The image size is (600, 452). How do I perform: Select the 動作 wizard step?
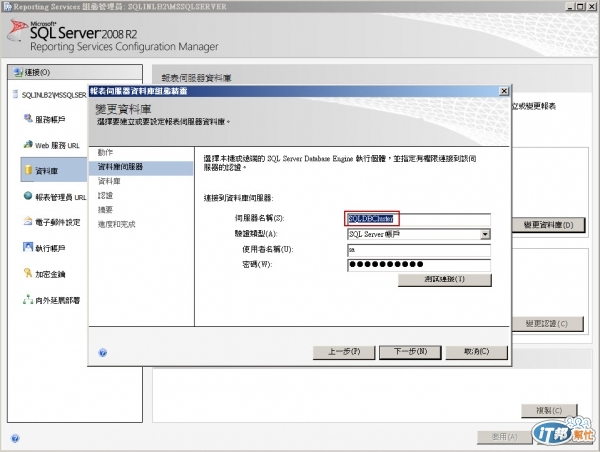[x=105, y=152]
